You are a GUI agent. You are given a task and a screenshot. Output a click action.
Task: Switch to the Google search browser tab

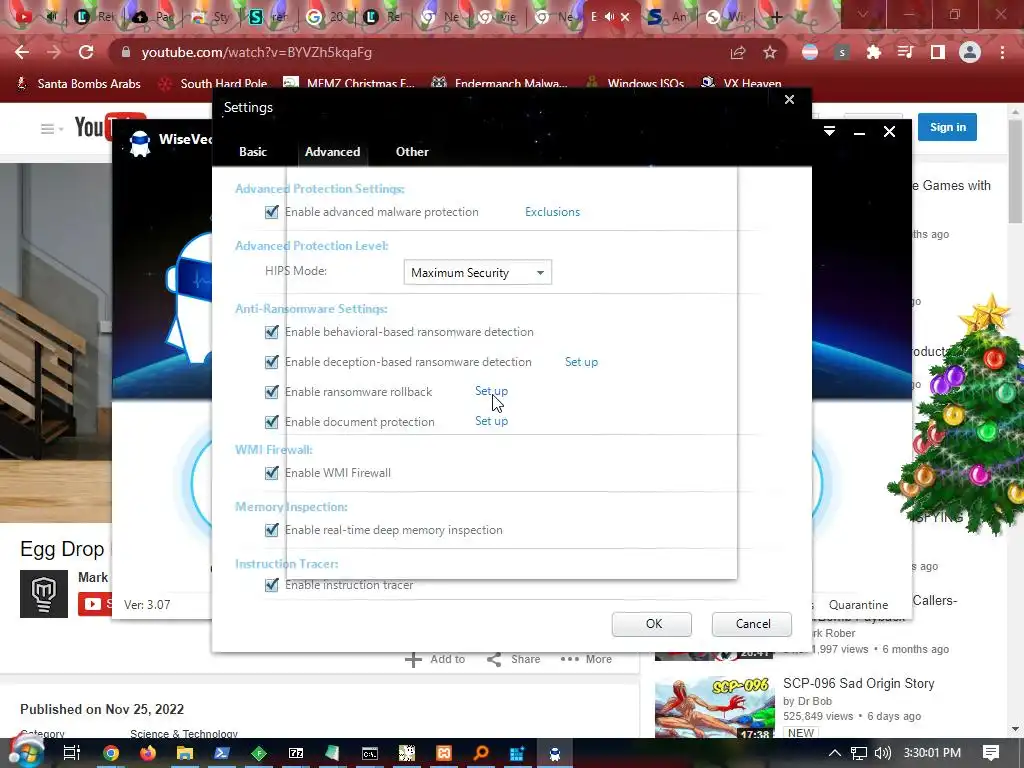325,16
